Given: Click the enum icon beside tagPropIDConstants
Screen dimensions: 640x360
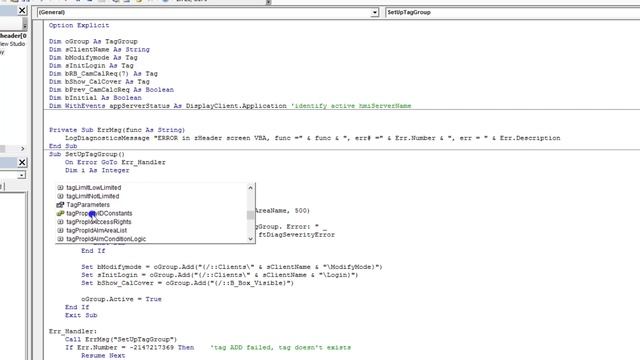Looking at the screenshot, I should coord(60,213).
